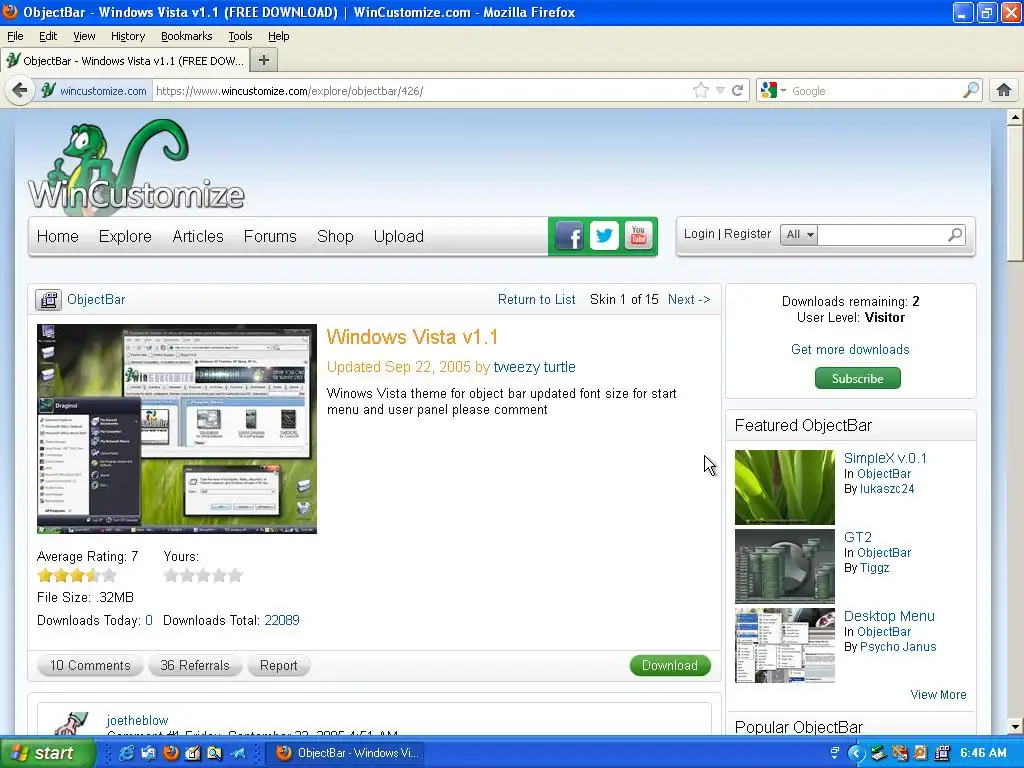Bookmark this page with the star icon
This screenshot has height=768, width=1024.
(x=701, y=90)
